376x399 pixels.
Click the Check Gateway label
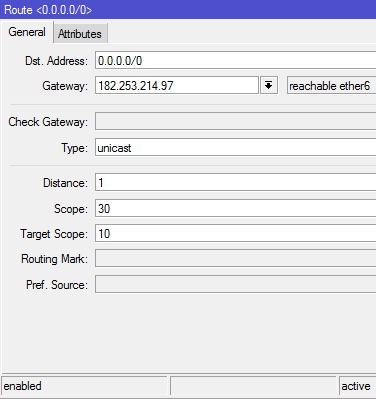click(x=48, y=122)
